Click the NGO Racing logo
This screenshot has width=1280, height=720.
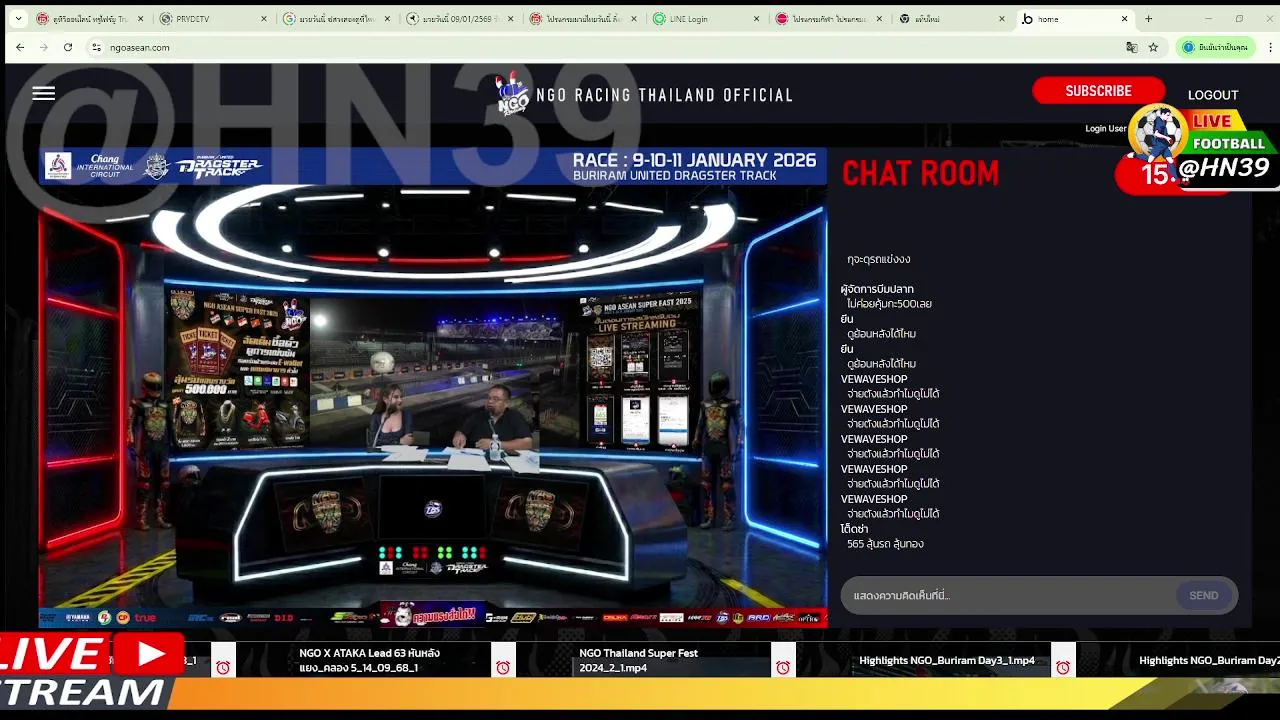[513, 95]
